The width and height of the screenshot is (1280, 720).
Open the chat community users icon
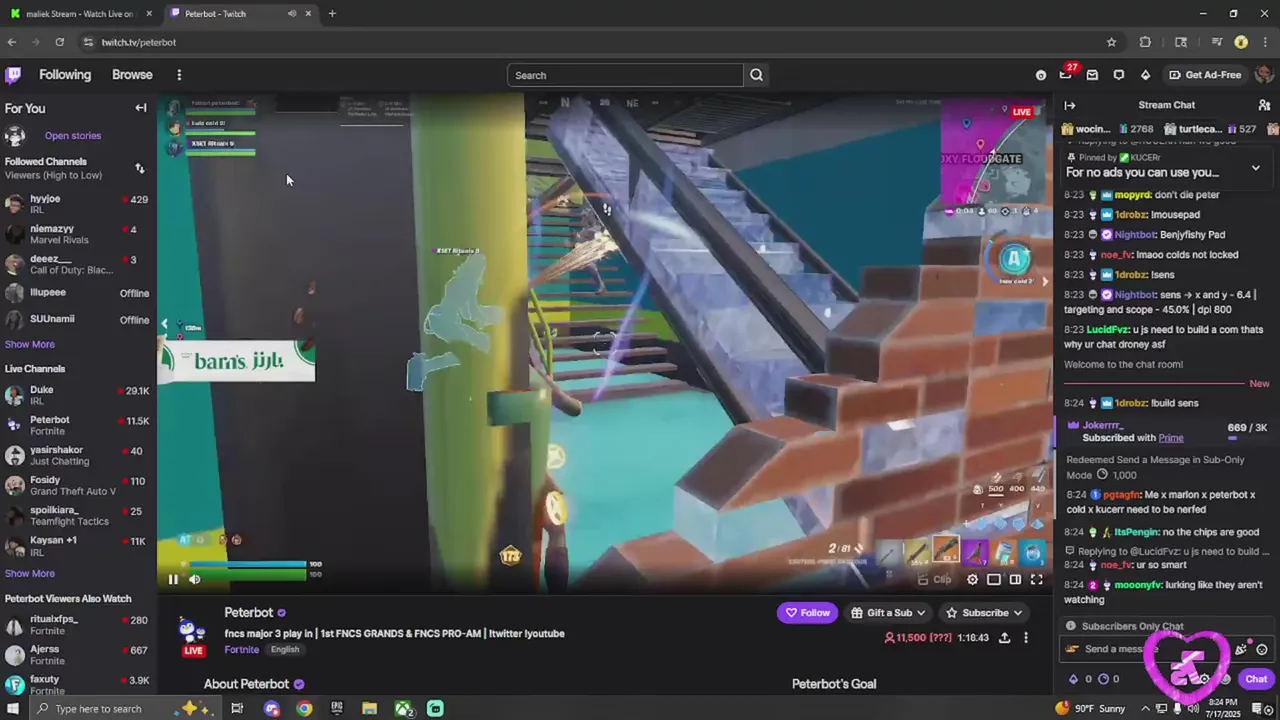pos(1264,105)
